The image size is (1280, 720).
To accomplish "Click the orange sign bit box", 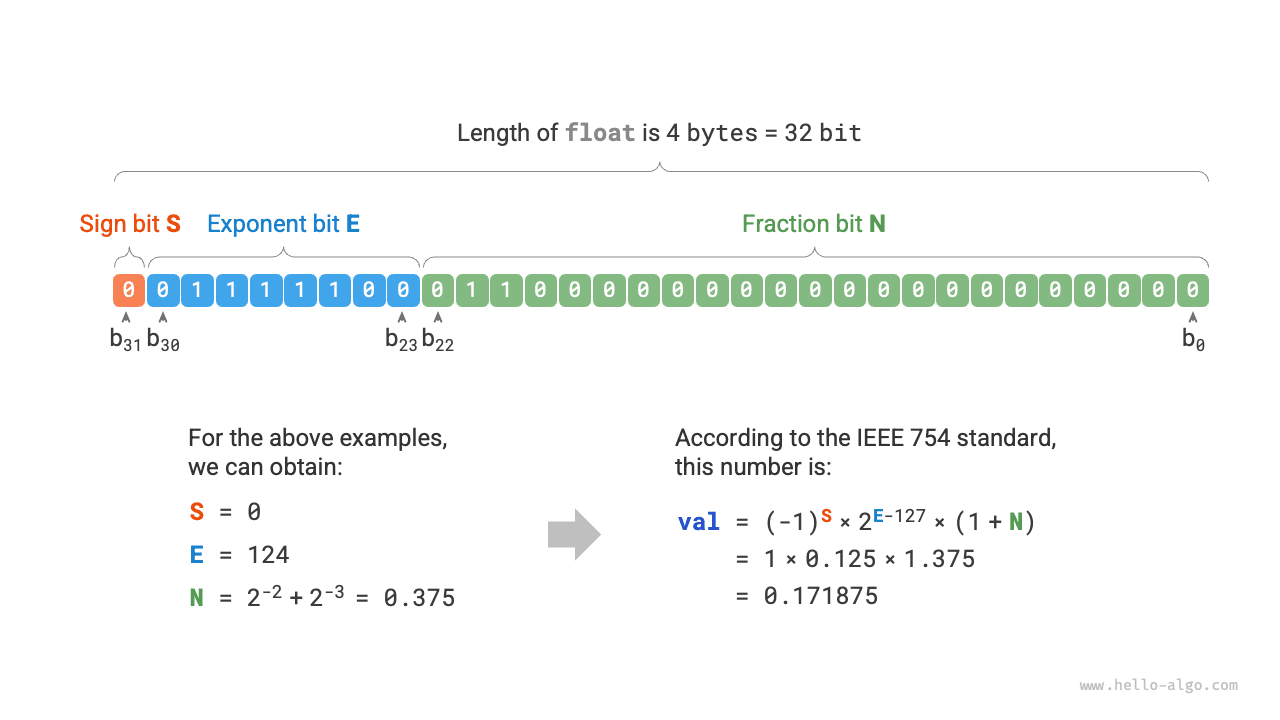I will tap(128, 290).
